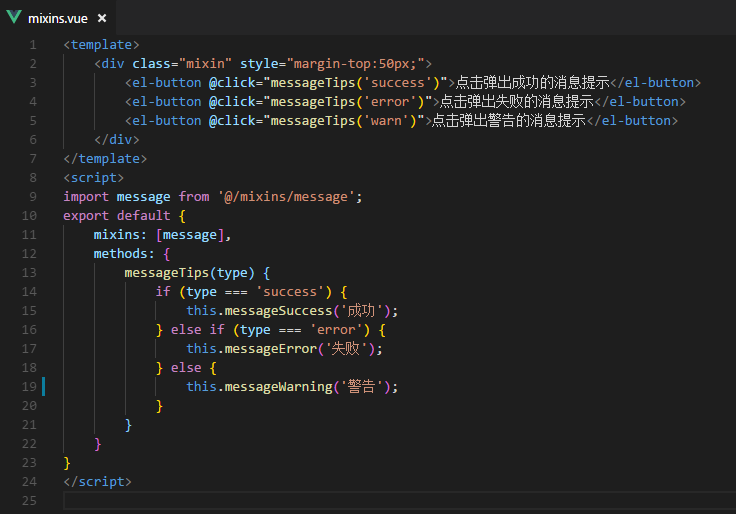This screenshot has height=514, width=736.
Task: Click closing </template> tag
Action: point(105,159)
